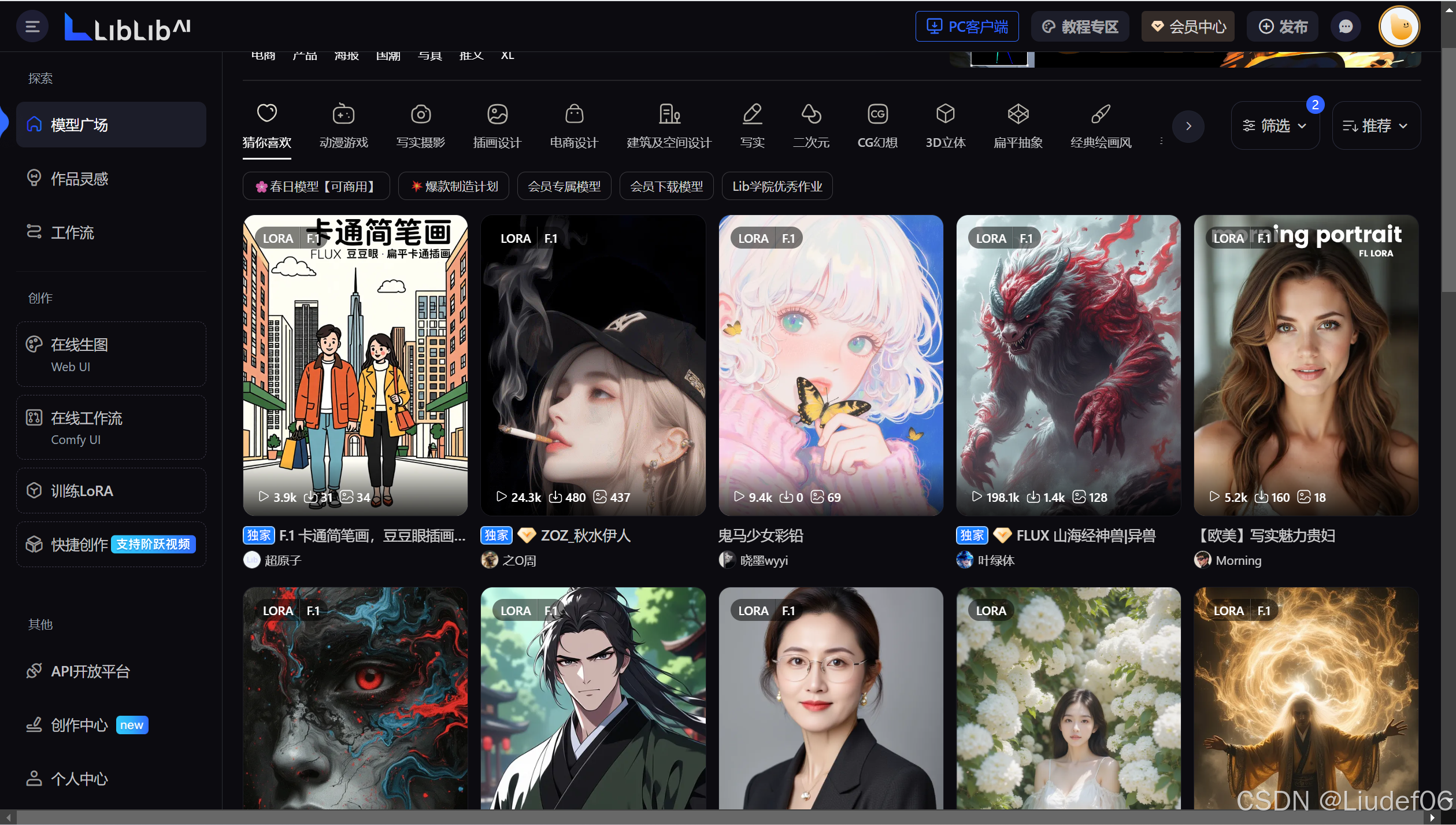
Task: Click the user profile avatar
Action: [x=1399, y=27]
